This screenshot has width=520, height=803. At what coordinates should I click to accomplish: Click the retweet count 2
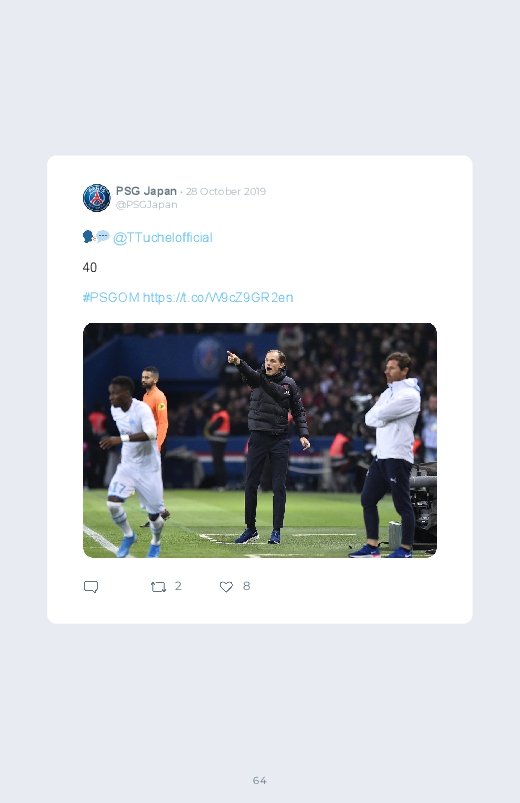[x=178, y=586]
